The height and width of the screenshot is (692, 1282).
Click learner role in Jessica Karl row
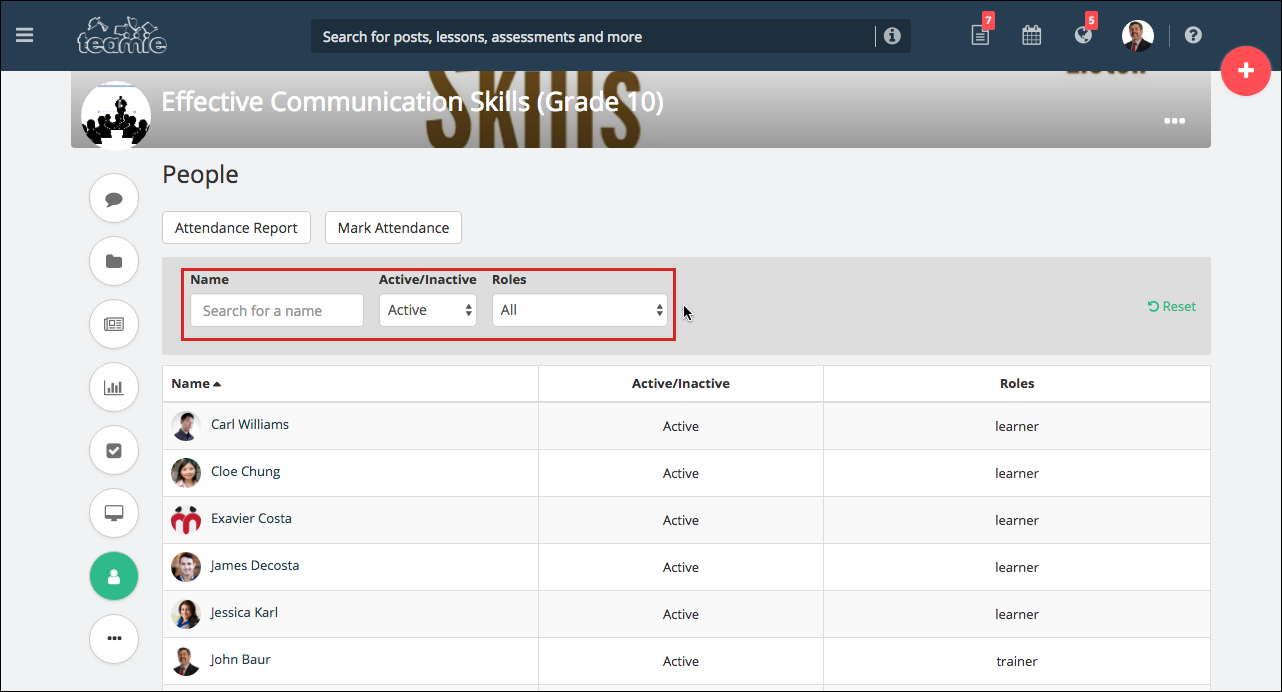pyautogui.click(x=1017, y=614)
